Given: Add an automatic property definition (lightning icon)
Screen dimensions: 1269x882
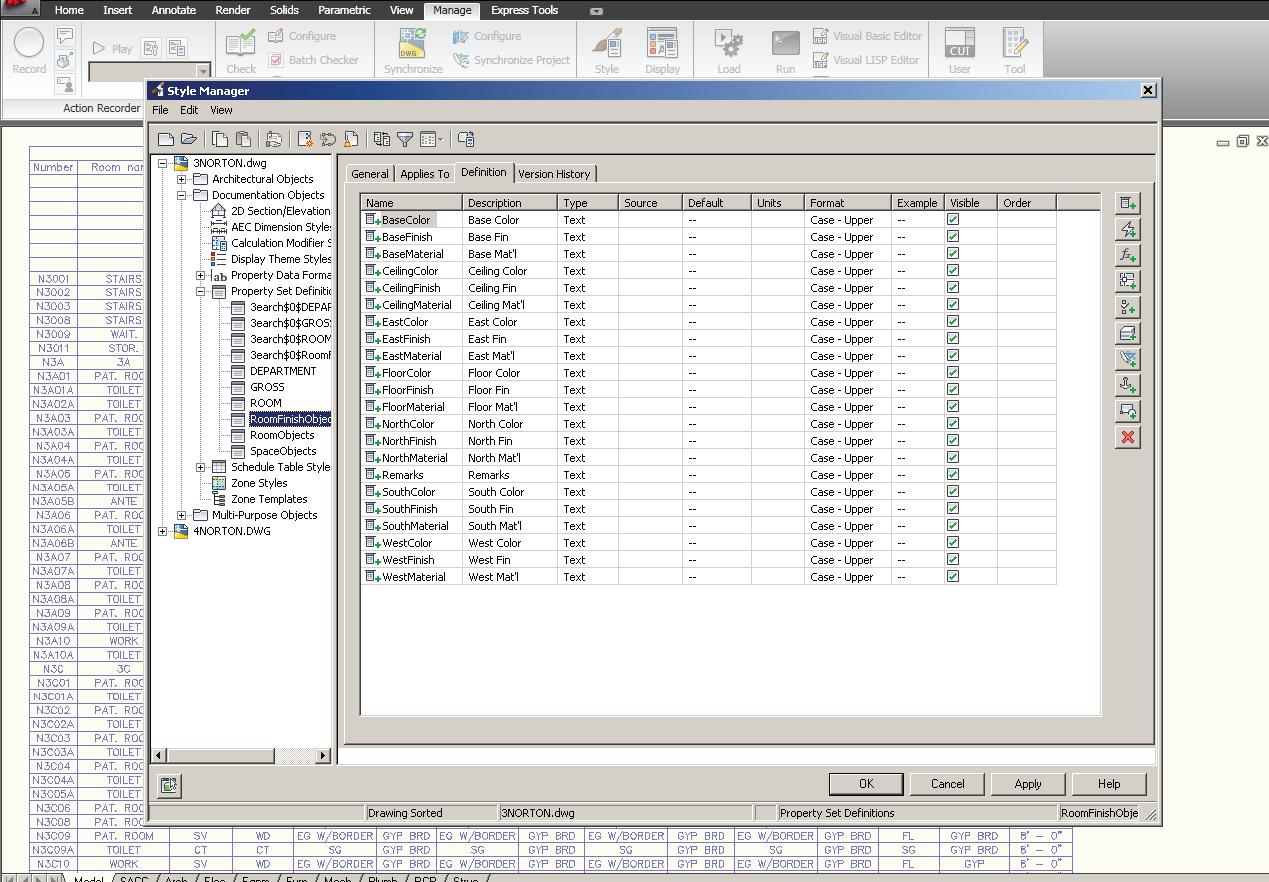Looking at the screenshot, I should 1128,229.
